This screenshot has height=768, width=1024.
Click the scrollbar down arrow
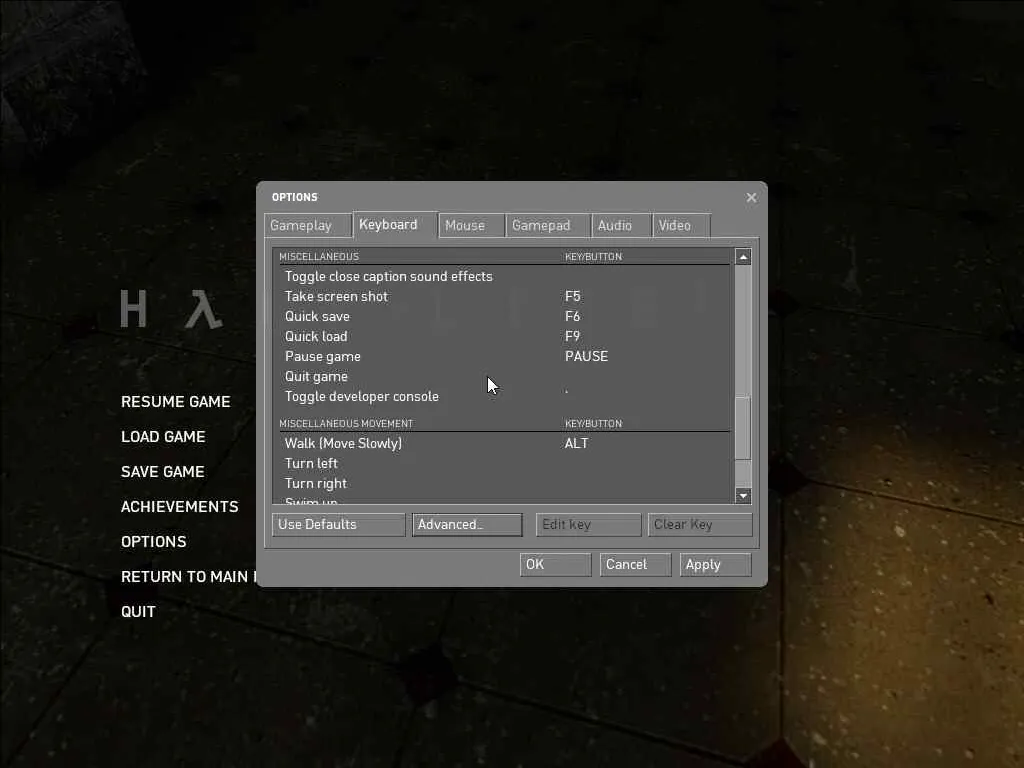743,496
